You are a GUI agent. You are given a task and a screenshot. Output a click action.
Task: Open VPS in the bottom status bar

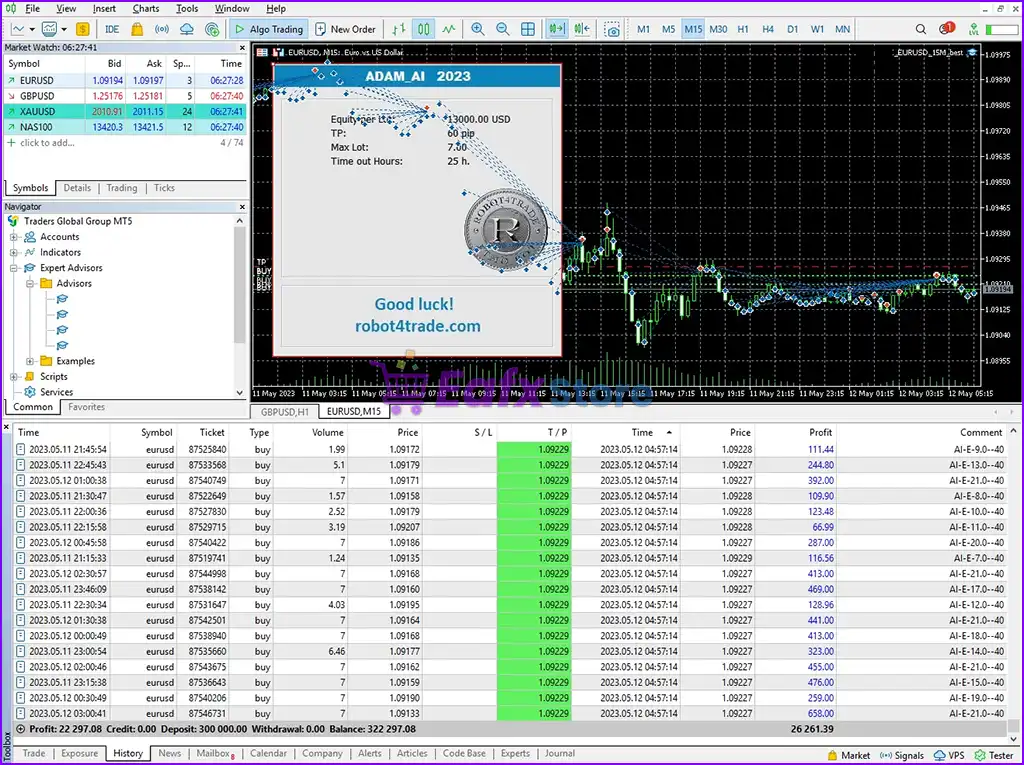[949, 755]
